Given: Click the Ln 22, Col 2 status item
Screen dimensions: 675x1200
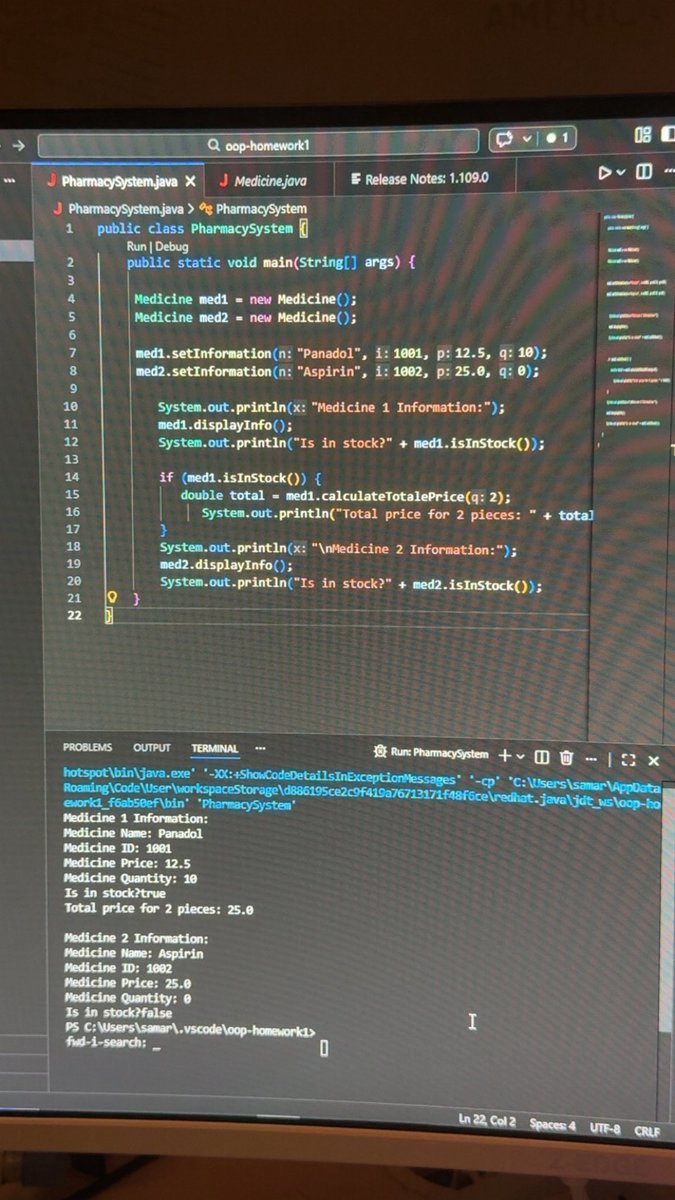Looking at the screenshot, I should [487, 1120].
